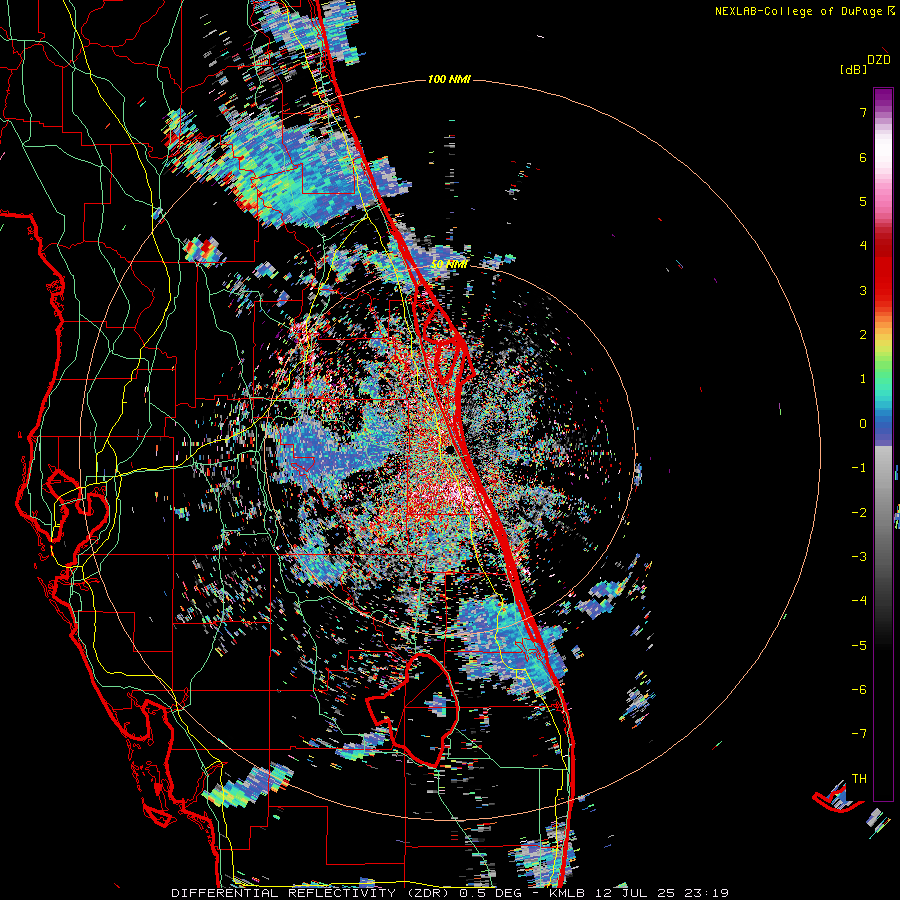
Task: Click the -3 value on color scale
Action: coord(859,557)
